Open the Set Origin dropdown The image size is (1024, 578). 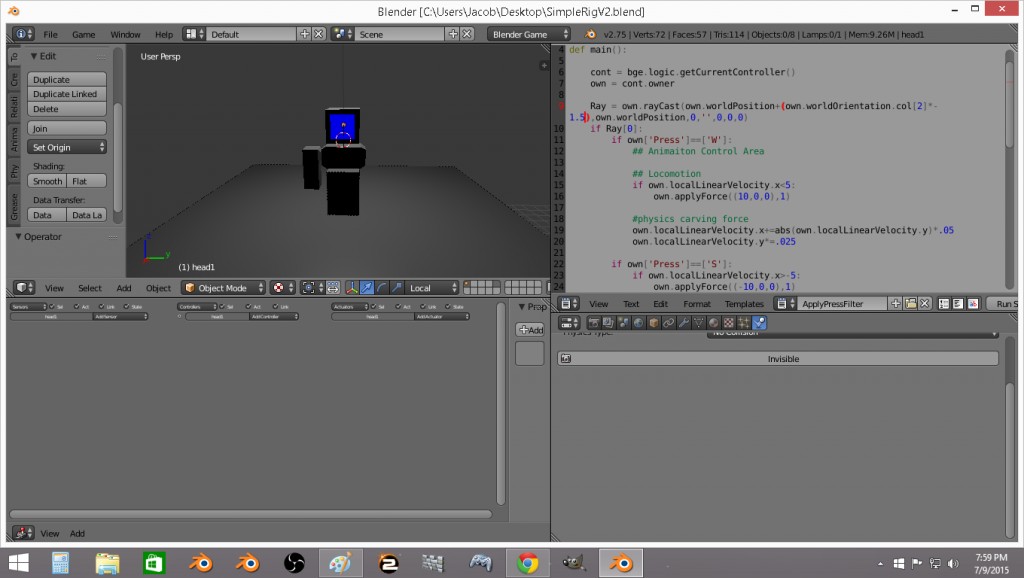click(67, 147)
